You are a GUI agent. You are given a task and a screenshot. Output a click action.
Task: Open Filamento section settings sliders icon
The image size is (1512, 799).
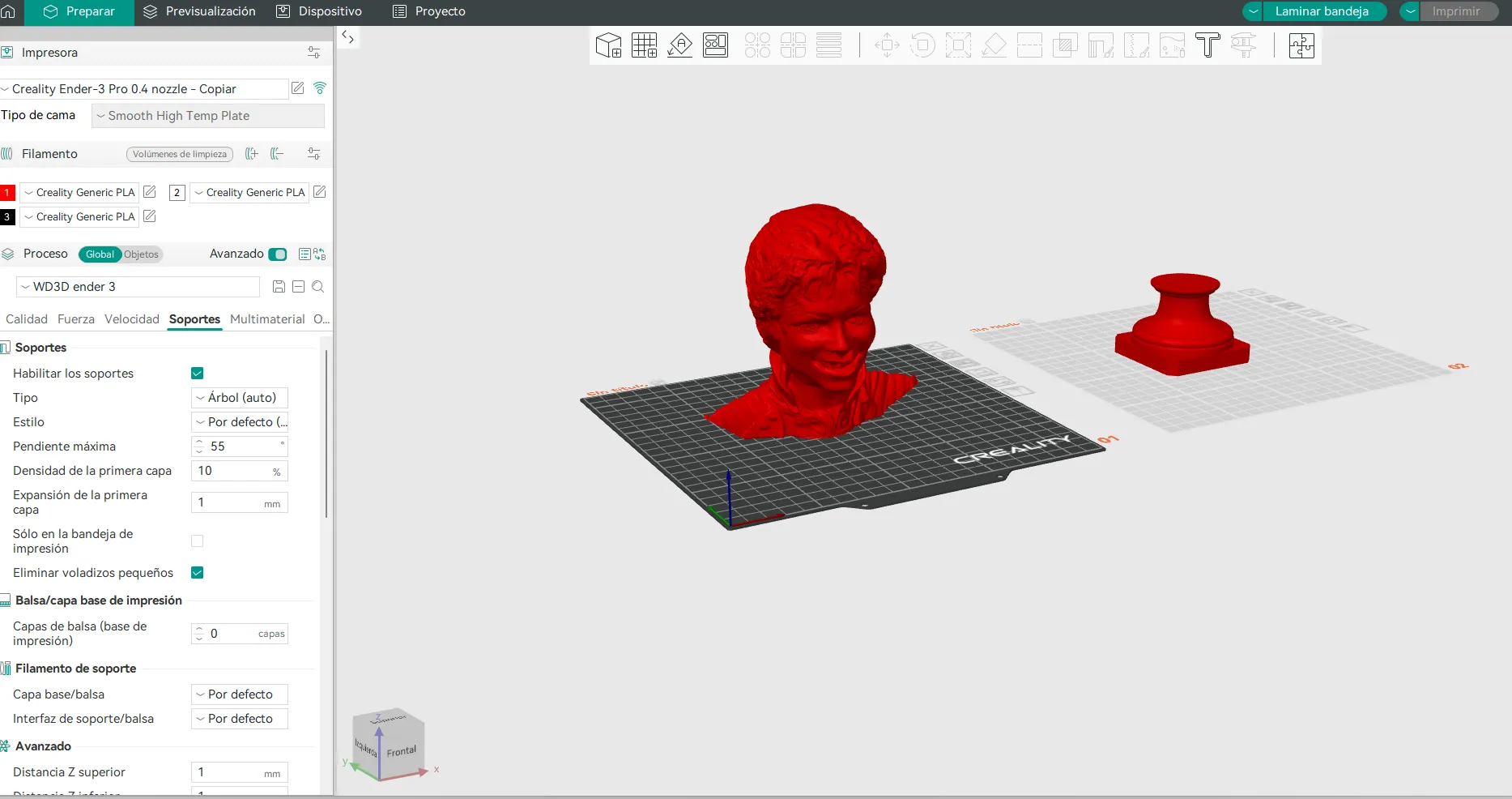point(314,154)
